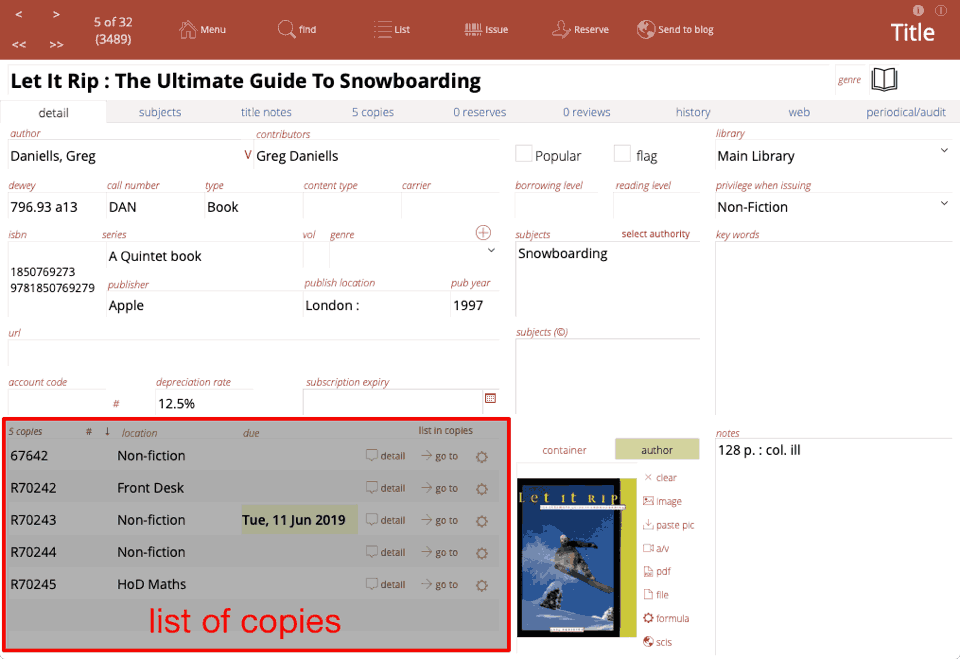Tick the flag checkbox
The image size is (960, 659).
[622, 154]
